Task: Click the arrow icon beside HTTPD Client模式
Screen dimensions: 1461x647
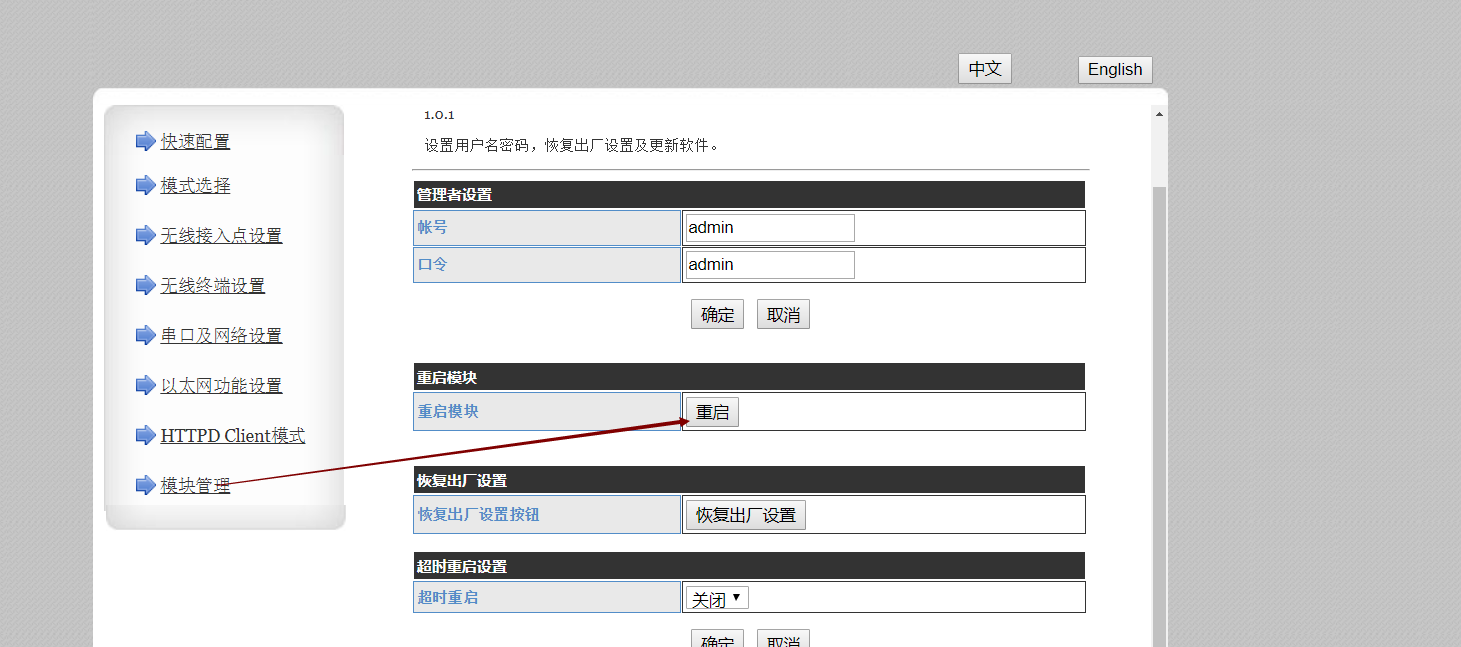Action: pos(145,435)
